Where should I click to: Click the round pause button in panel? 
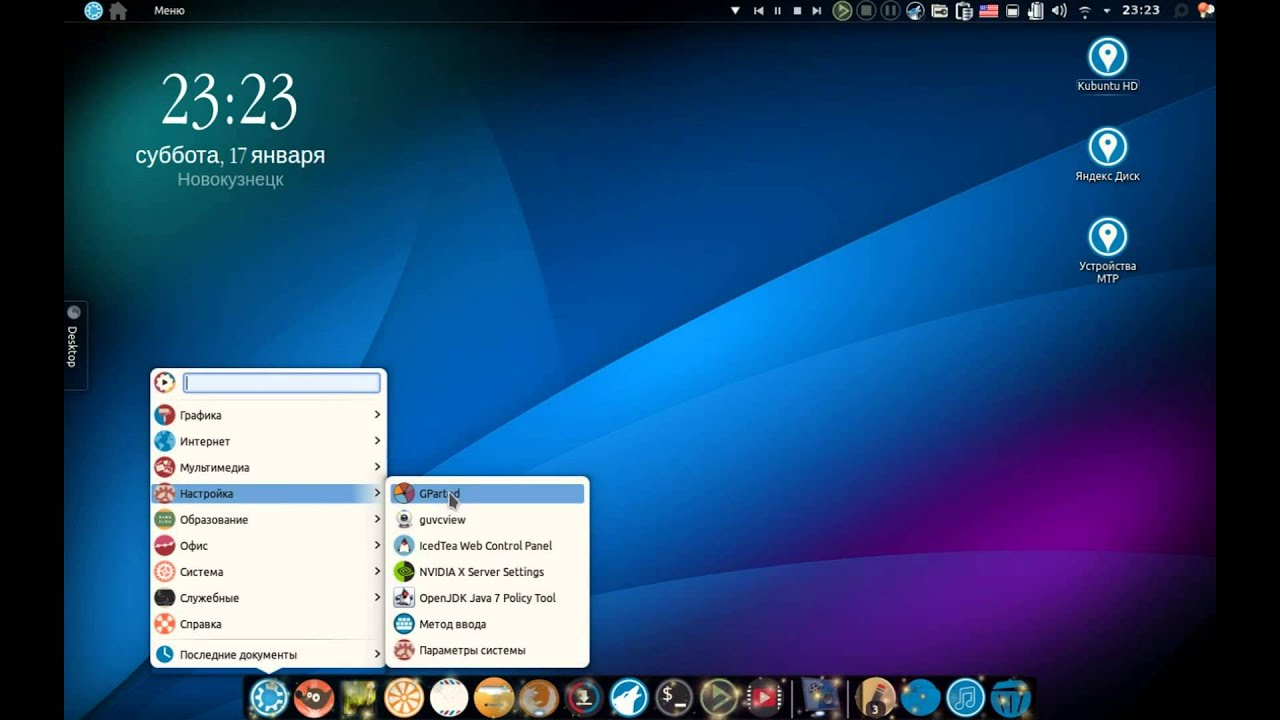click(x=890, y=11)
